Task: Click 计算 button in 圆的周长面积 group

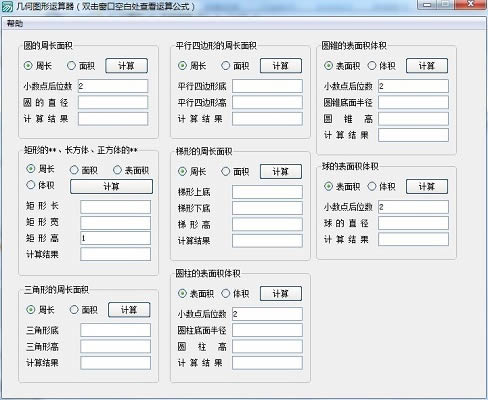Action: click(126, 66)
